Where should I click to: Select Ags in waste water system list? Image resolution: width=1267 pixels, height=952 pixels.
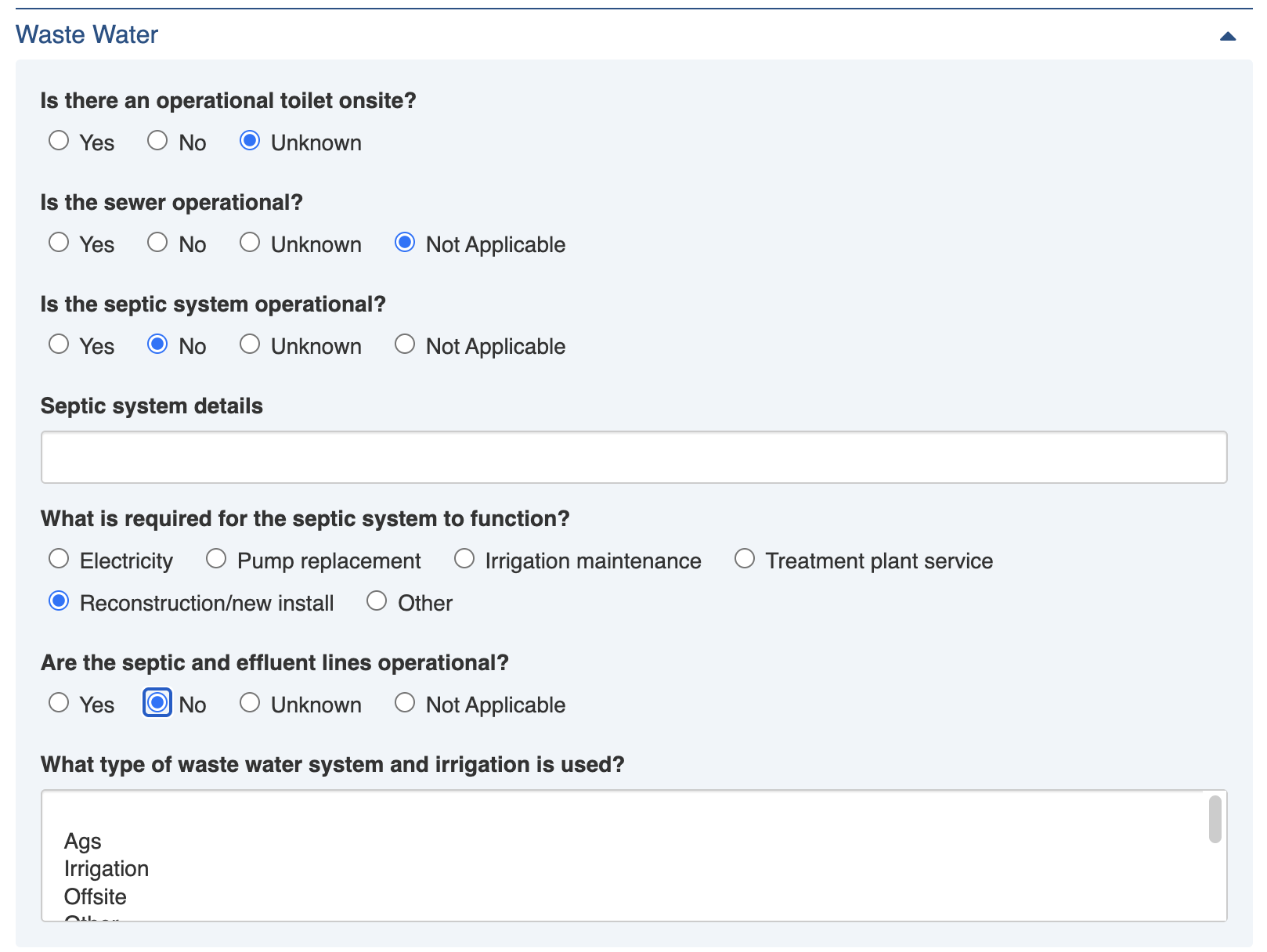(83, 842)
